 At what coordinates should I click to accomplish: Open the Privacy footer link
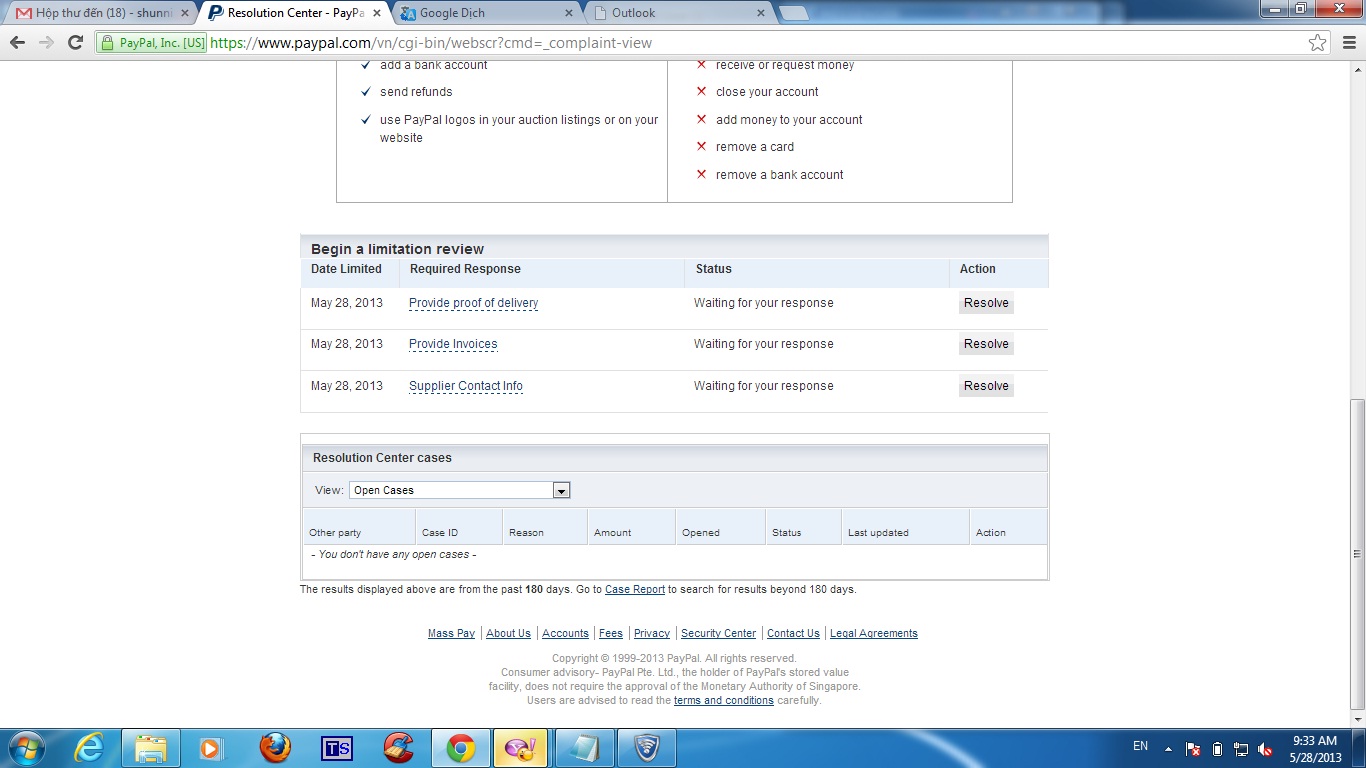(x=652, y=633)
